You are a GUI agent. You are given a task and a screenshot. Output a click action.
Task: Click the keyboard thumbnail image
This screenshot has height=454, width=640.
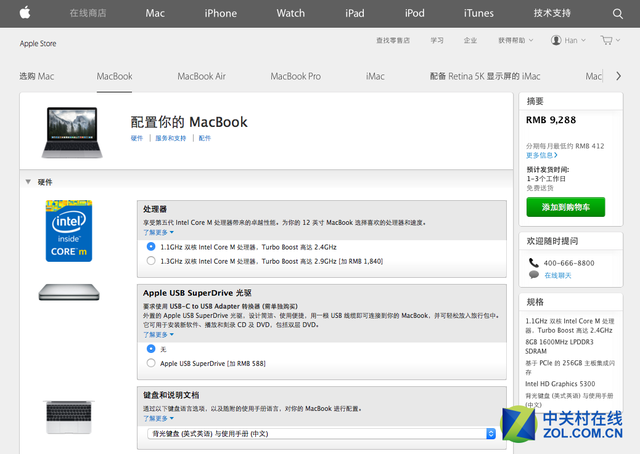(69, 417)
